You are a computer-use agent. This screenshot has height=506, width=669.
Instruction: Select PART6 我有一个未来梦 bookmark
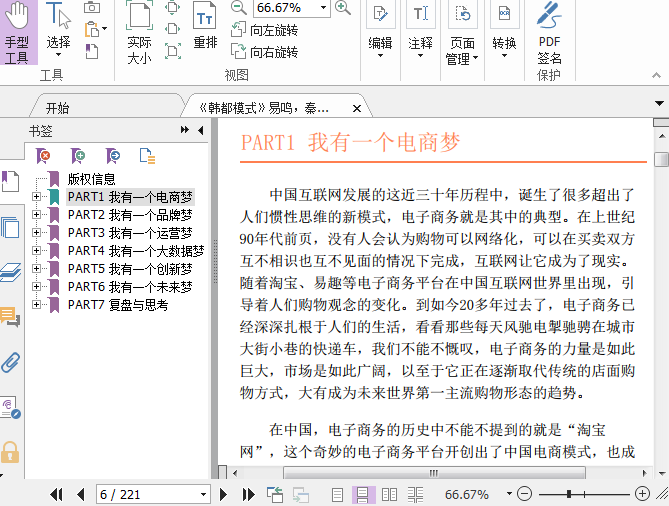pyautogui.click(x=130, y=287)
